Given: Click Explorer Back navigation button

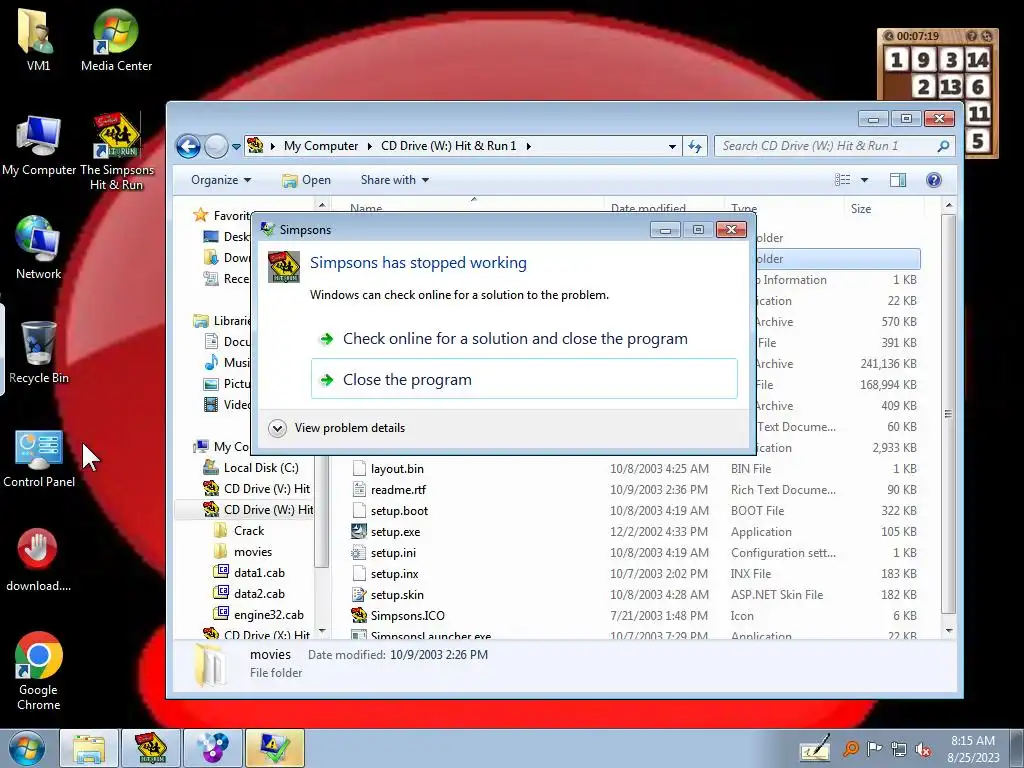Looking at the screenshot, I should [188, 146].
